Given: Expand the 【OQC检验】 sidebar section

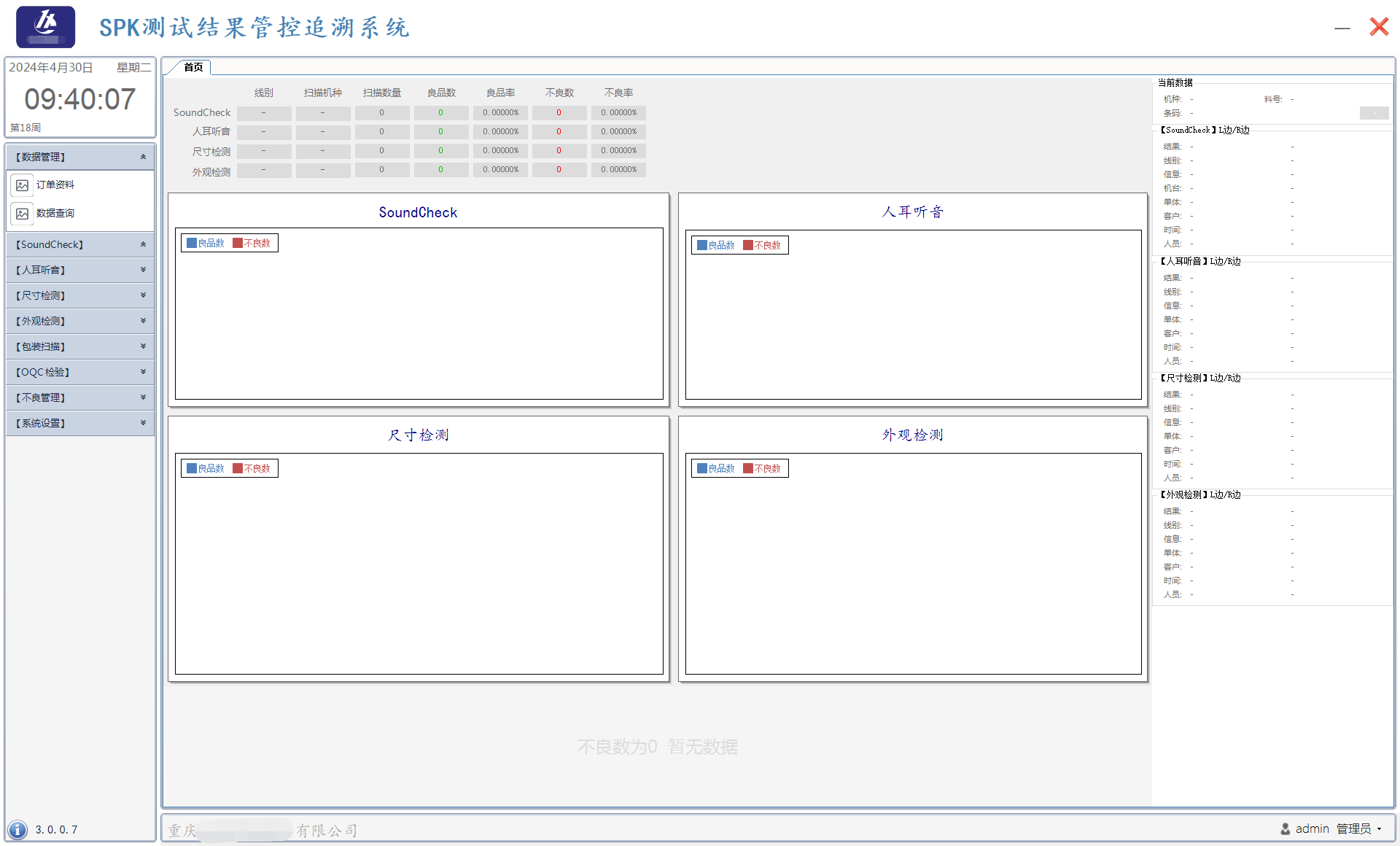Looking at the screenshot, I should (143, 372).
